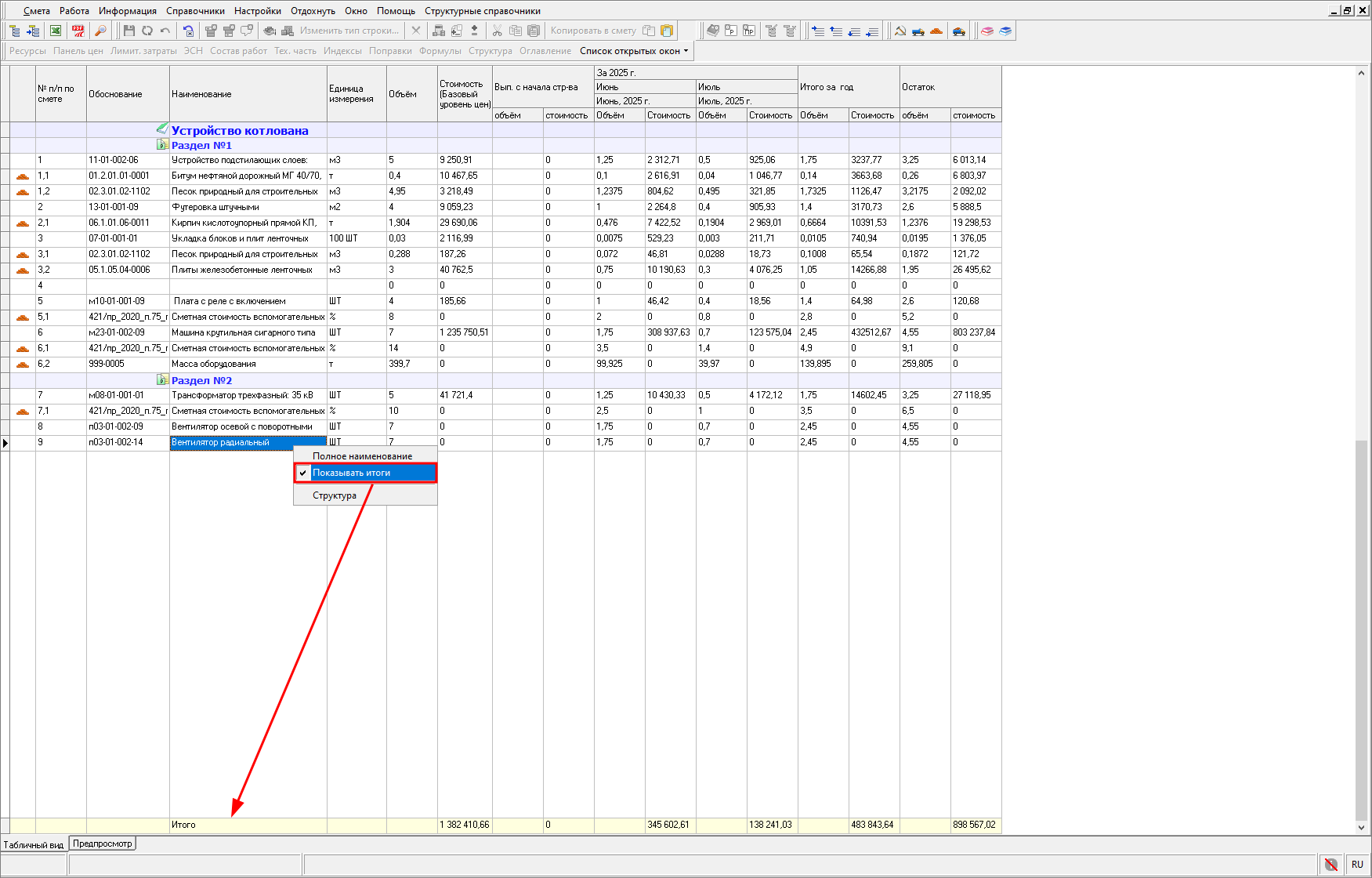Screen dimensions: 1372x878
Task: Click the scissors cut icon
Action: coord(497,31)
